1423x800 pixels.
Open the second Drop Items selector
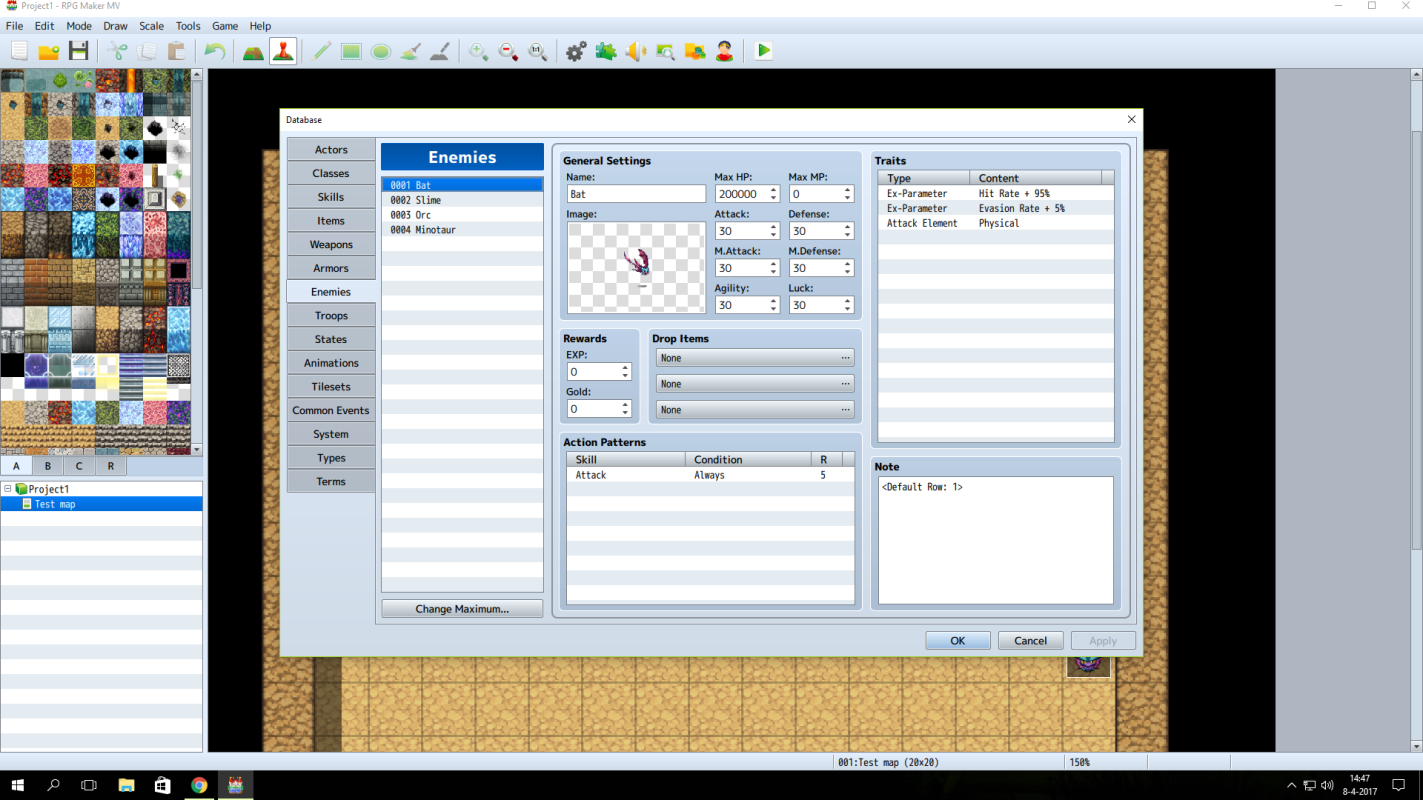click(x=755, y=384)
